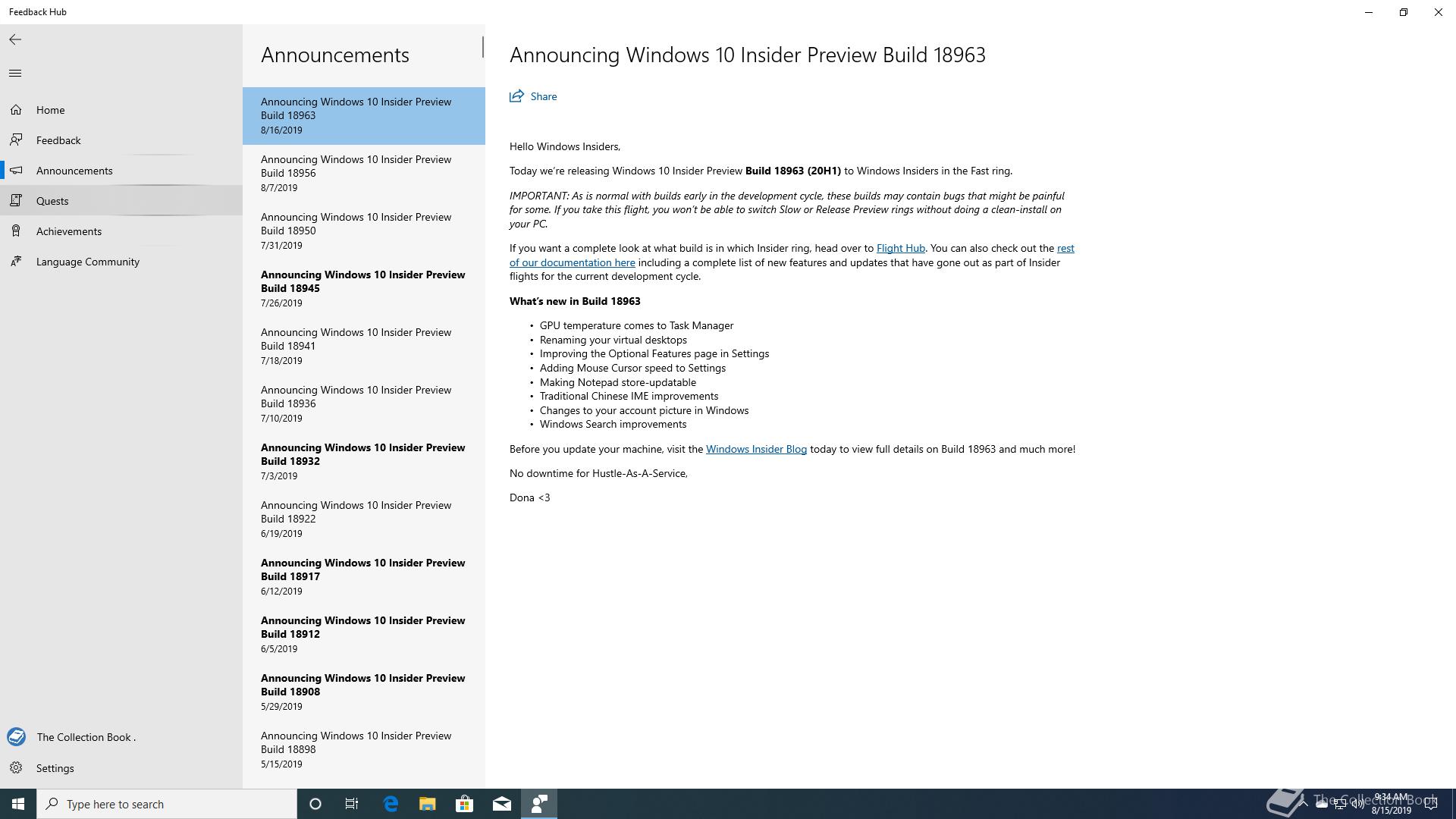Viewport: 1456px width, 819px height.
Task: Open the Settings label in sidebar
Action: (55, 768)
